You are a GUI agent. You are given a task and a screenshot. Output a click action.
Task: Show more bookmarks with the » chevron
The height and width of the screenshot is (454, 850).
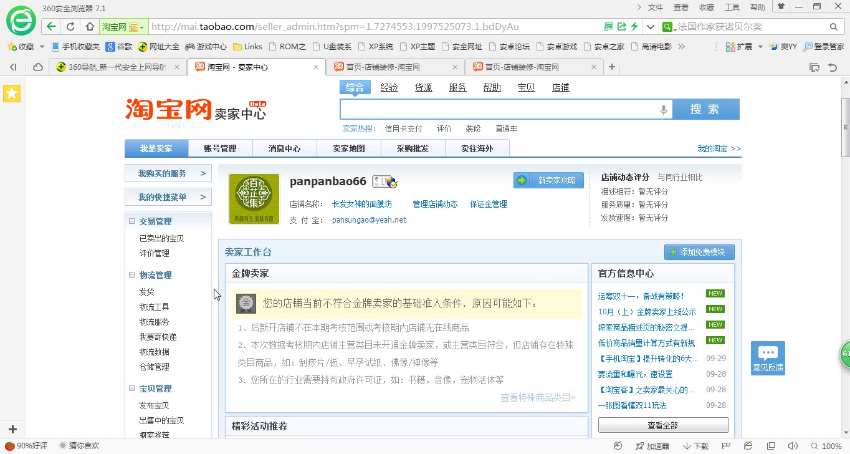[x=681, y=47]
